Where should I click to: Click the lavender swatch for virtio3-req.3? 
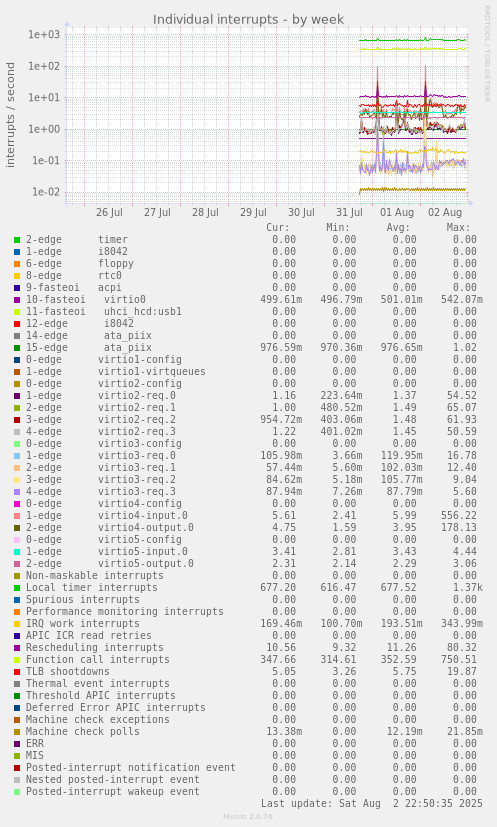[x=17, y=492]
